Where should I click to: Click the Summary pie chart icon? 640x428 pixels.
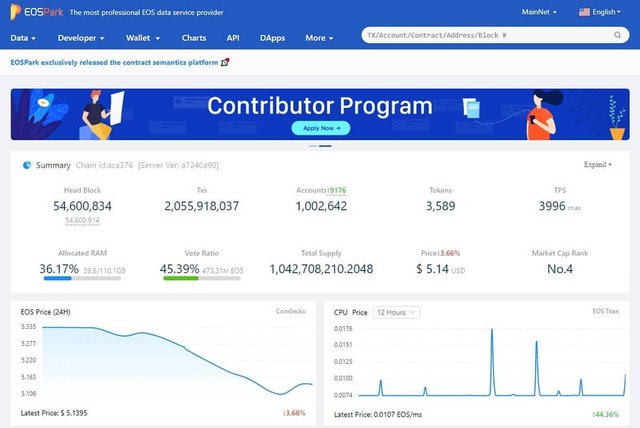click(x=27, y=165)
